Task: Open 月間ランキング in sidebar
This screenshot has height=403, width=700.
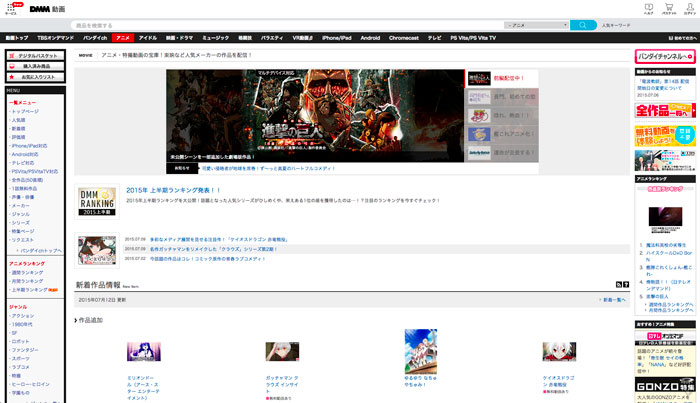Action: tap(27, 281)
